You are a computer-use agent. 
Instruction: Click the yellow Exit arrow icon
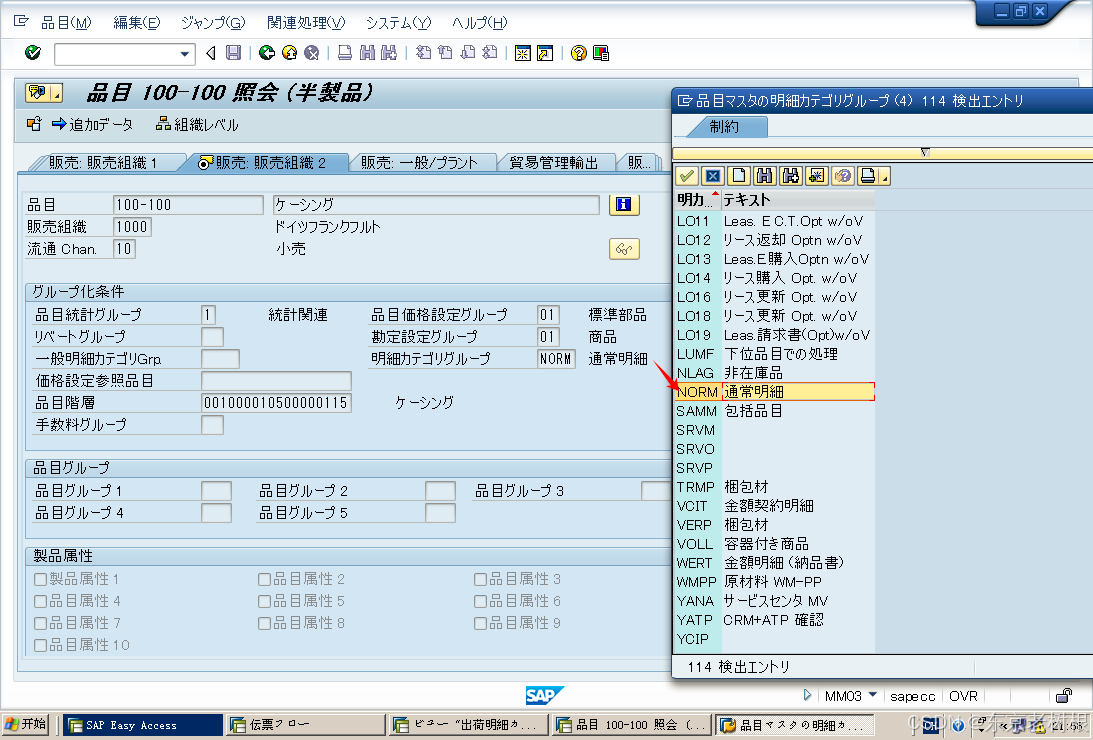coord(289,53)
